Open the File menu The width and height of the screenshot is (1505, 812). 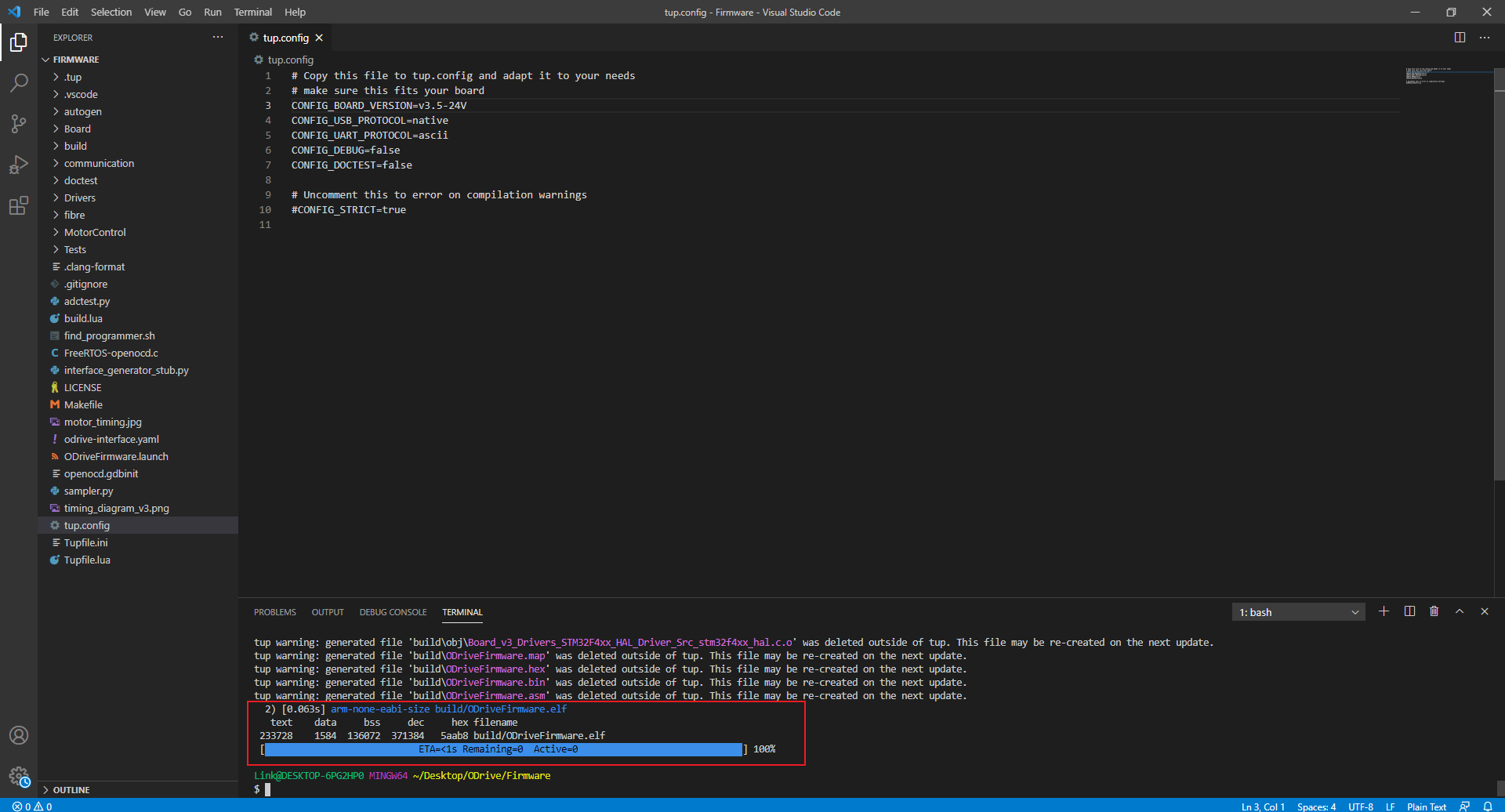click(42, 12)
